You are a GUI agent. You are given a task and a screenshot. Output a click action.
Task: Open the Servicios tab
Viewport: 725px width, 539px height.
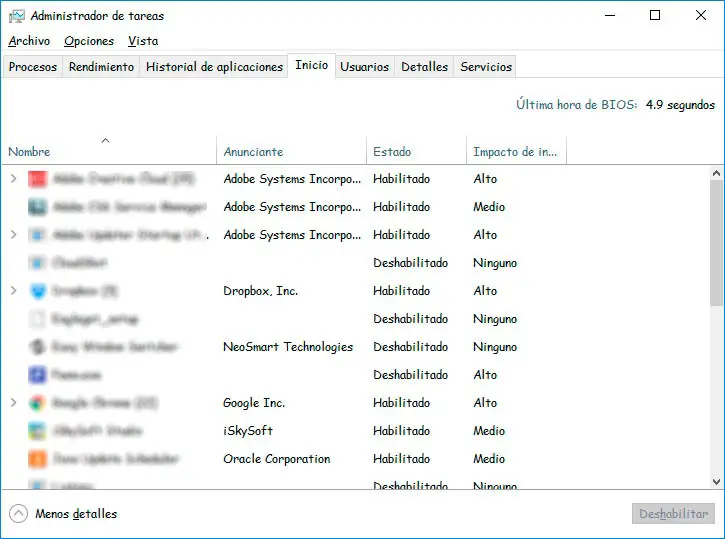point(486,67)
